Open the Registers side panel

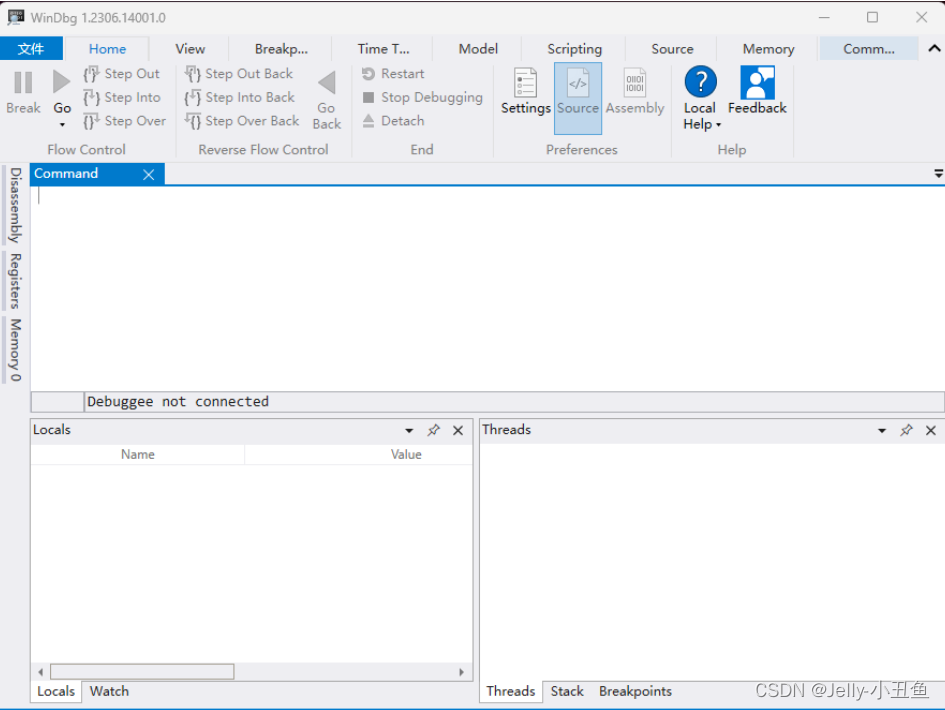click(14, 281)
